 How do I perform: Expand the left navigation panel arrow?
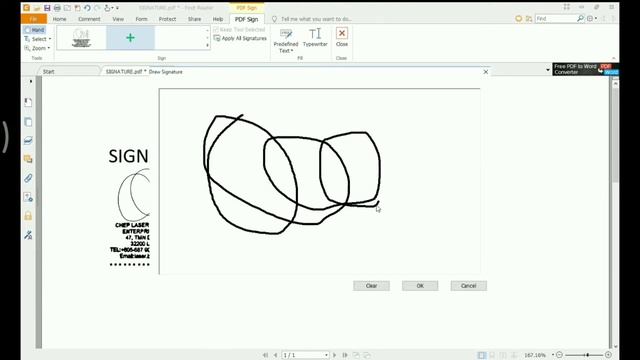(31, 82)
